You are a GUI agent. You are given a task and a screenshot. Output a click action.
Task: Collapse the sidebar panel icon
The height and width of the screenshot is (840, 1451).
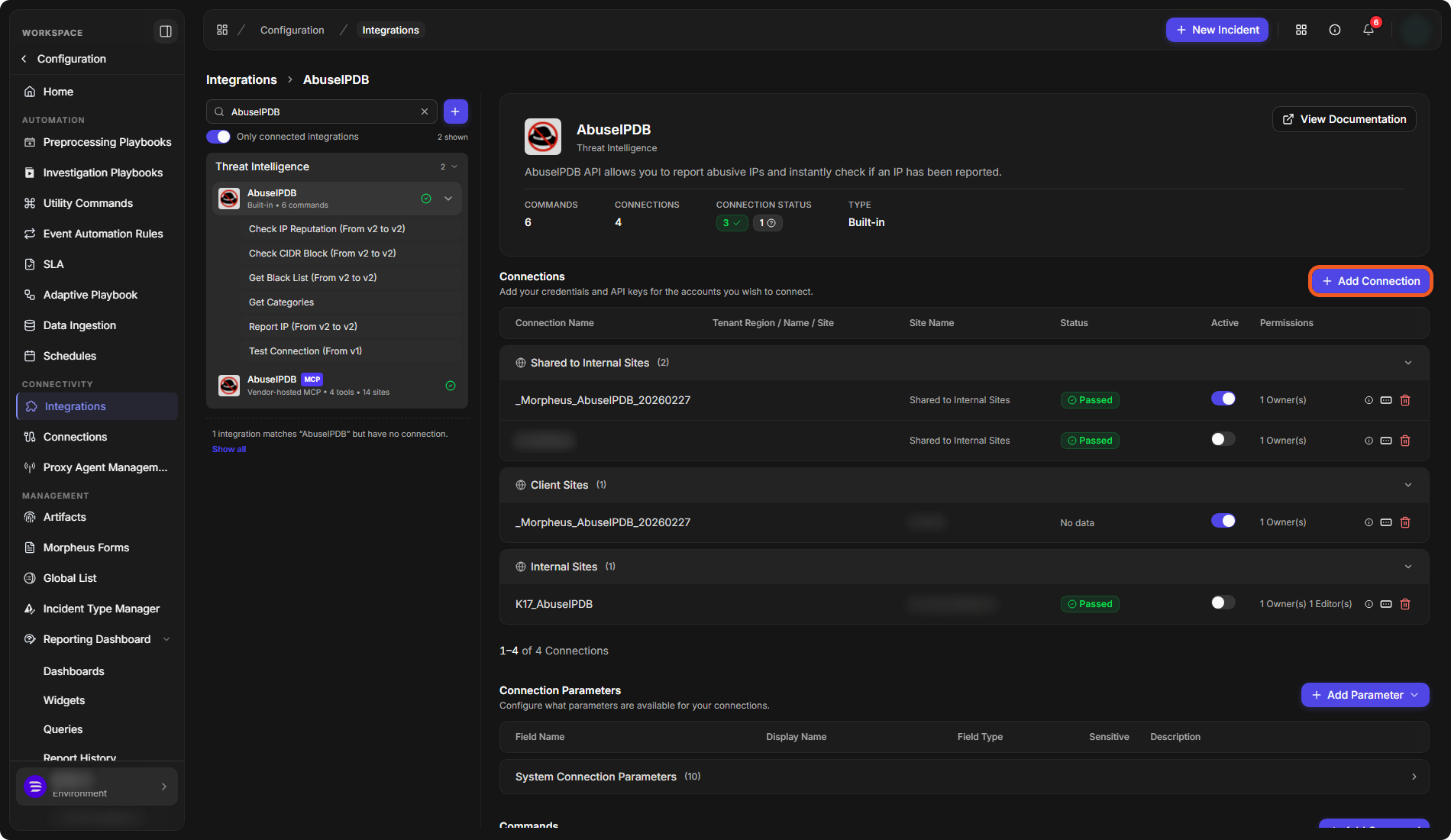pos(165,31)
